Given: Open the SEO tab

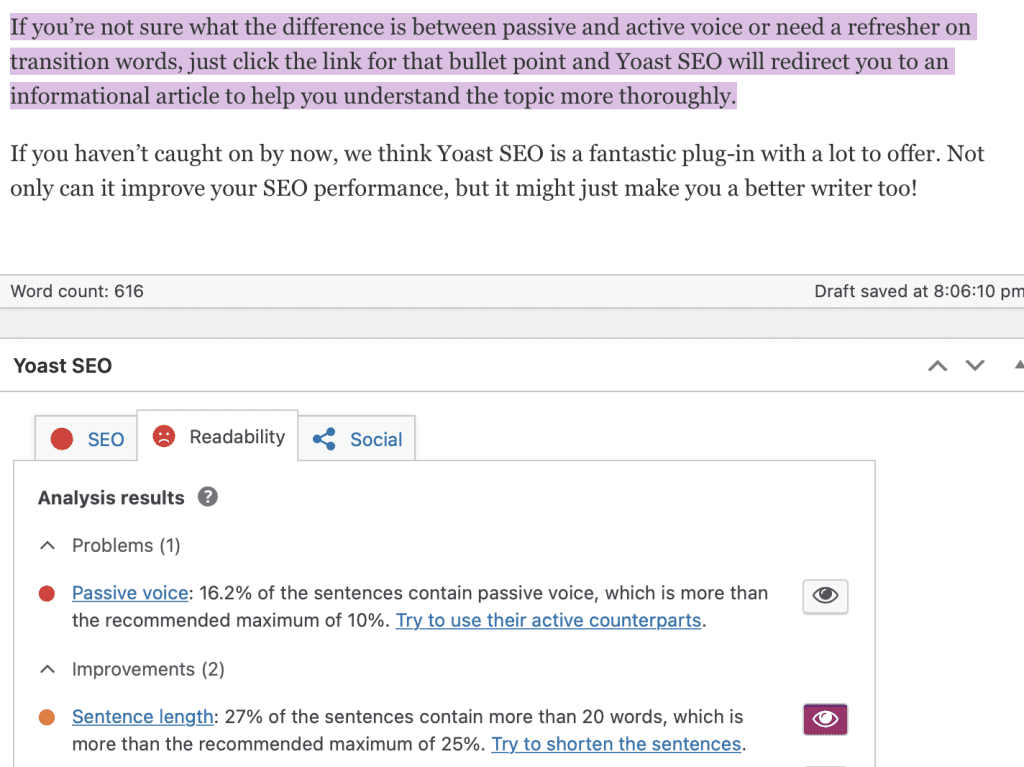Looking at the screenshot, I should [86, 438].
